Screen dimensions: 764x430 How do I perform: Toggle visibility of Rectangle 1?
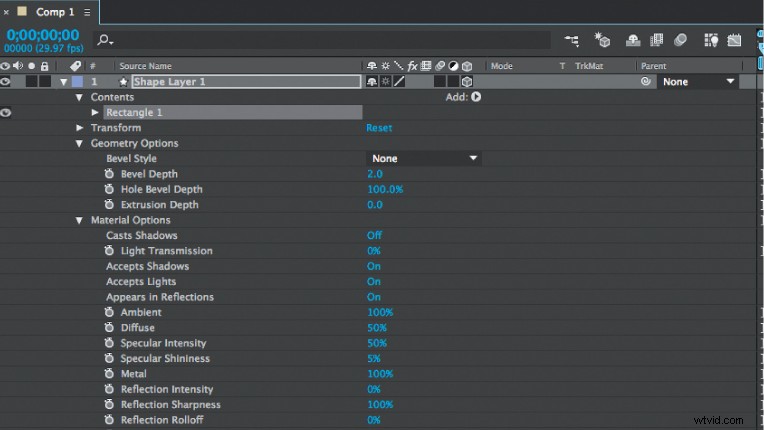click(x=6, y=113)
